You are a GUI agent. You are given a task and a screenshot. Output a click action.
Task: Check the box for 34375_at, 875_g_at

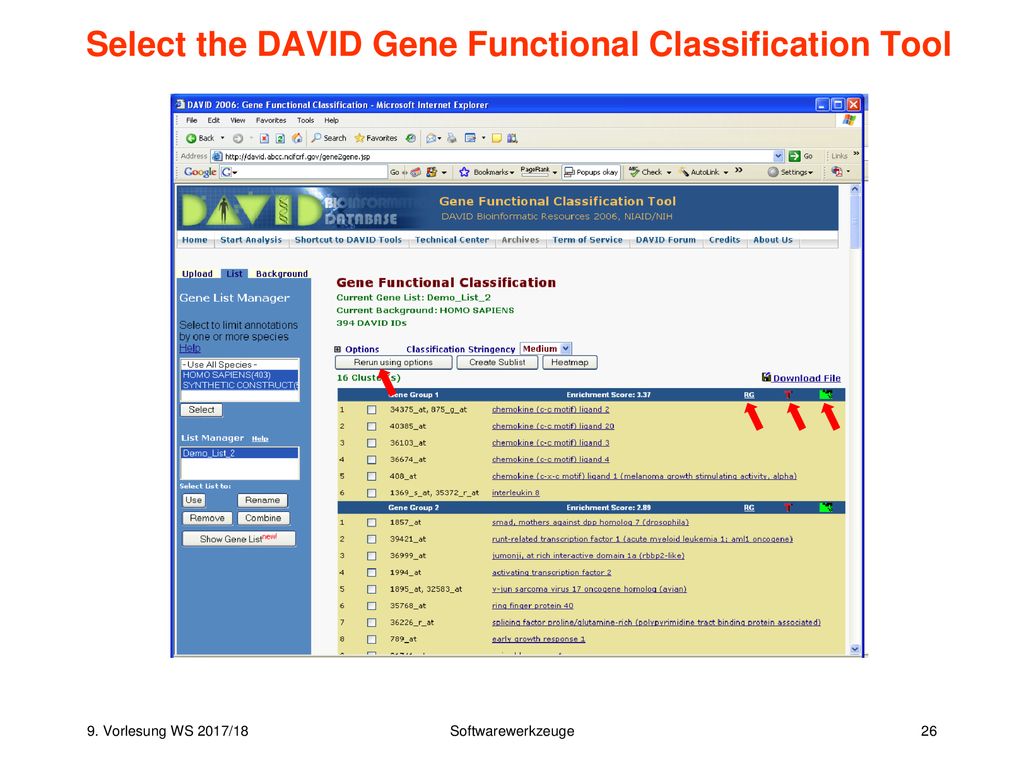tap(372, 409)
